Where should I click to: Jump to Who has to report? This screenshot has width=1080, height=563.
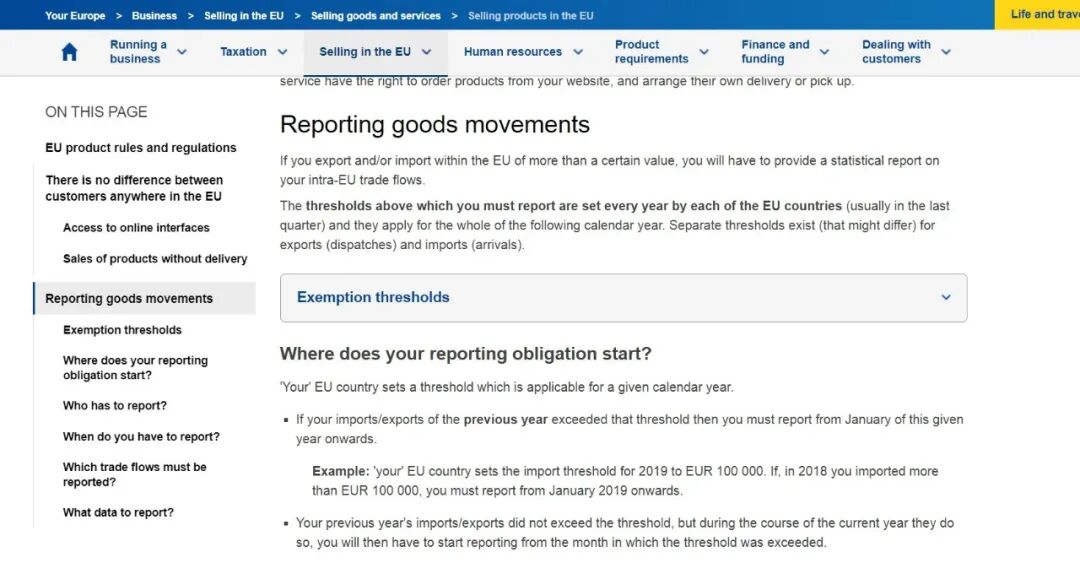click(115, 406)
